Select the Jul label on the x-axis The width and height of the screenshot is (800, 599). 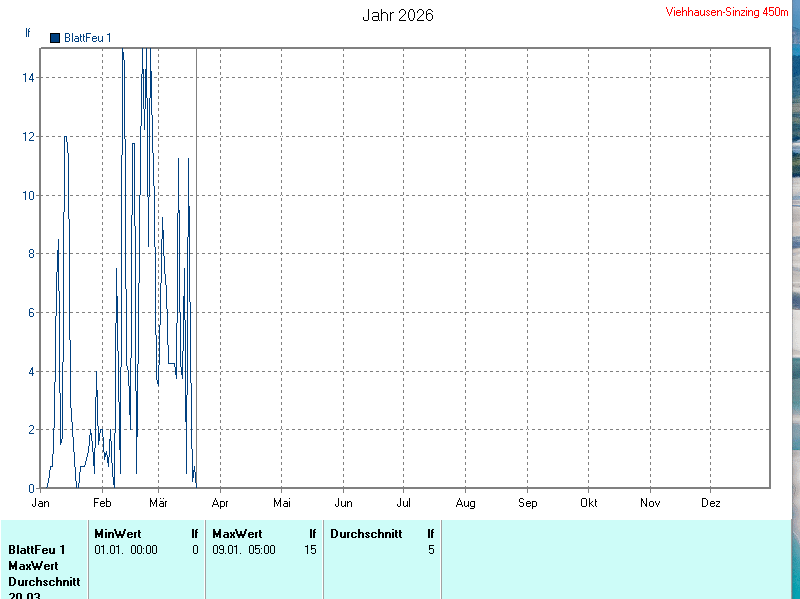pyautogui.click(x=404, y=502)
